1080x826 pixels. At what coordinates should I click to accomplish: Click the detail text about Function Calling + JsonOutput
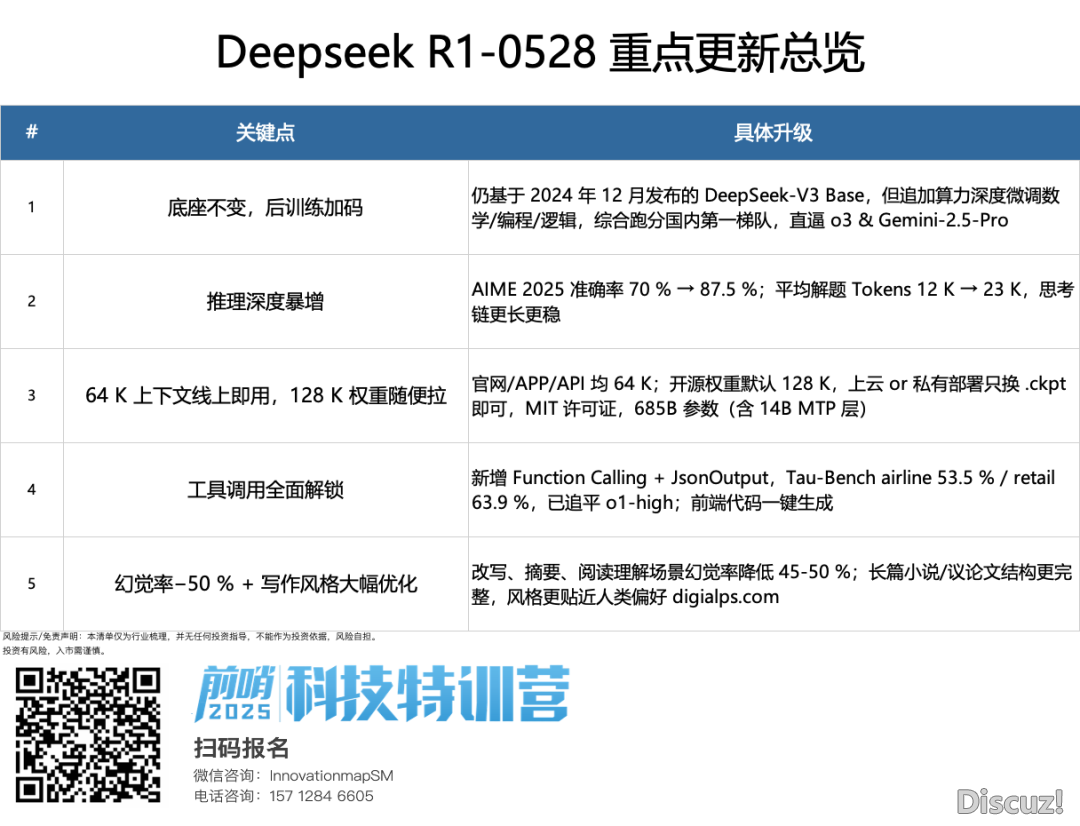click(762, 490)
